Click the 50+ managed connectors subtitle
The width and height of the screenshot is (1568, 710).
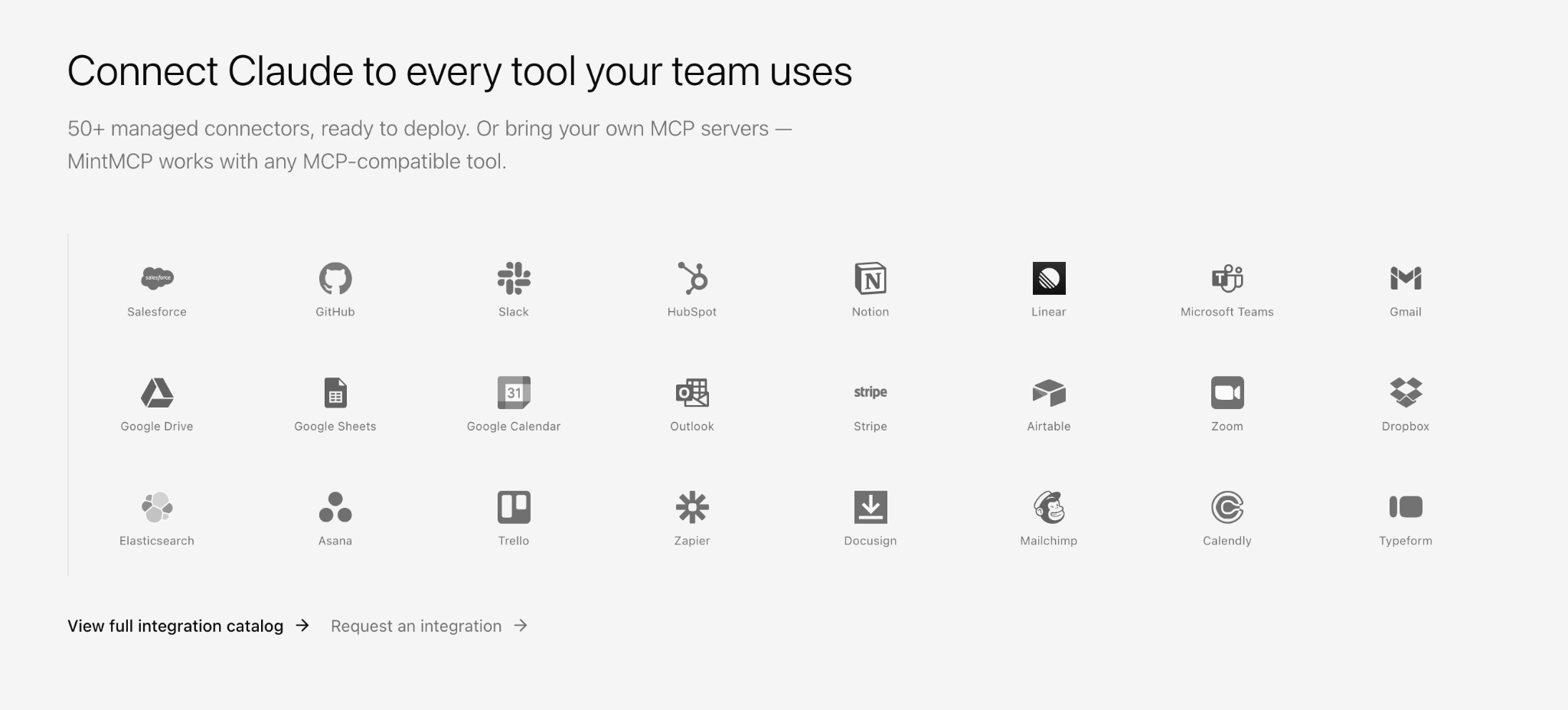pos(430,145)
